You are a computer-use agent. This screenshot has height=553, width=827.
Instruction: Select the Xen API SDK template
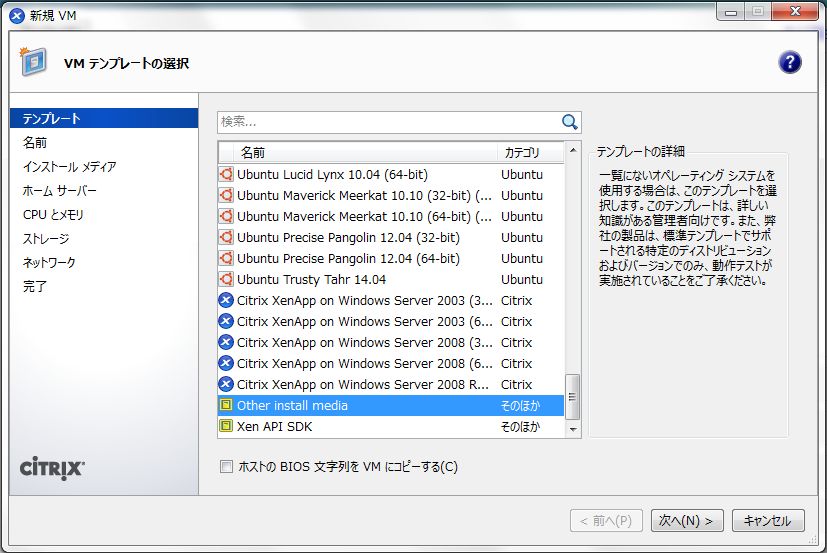tap(391, 426)
